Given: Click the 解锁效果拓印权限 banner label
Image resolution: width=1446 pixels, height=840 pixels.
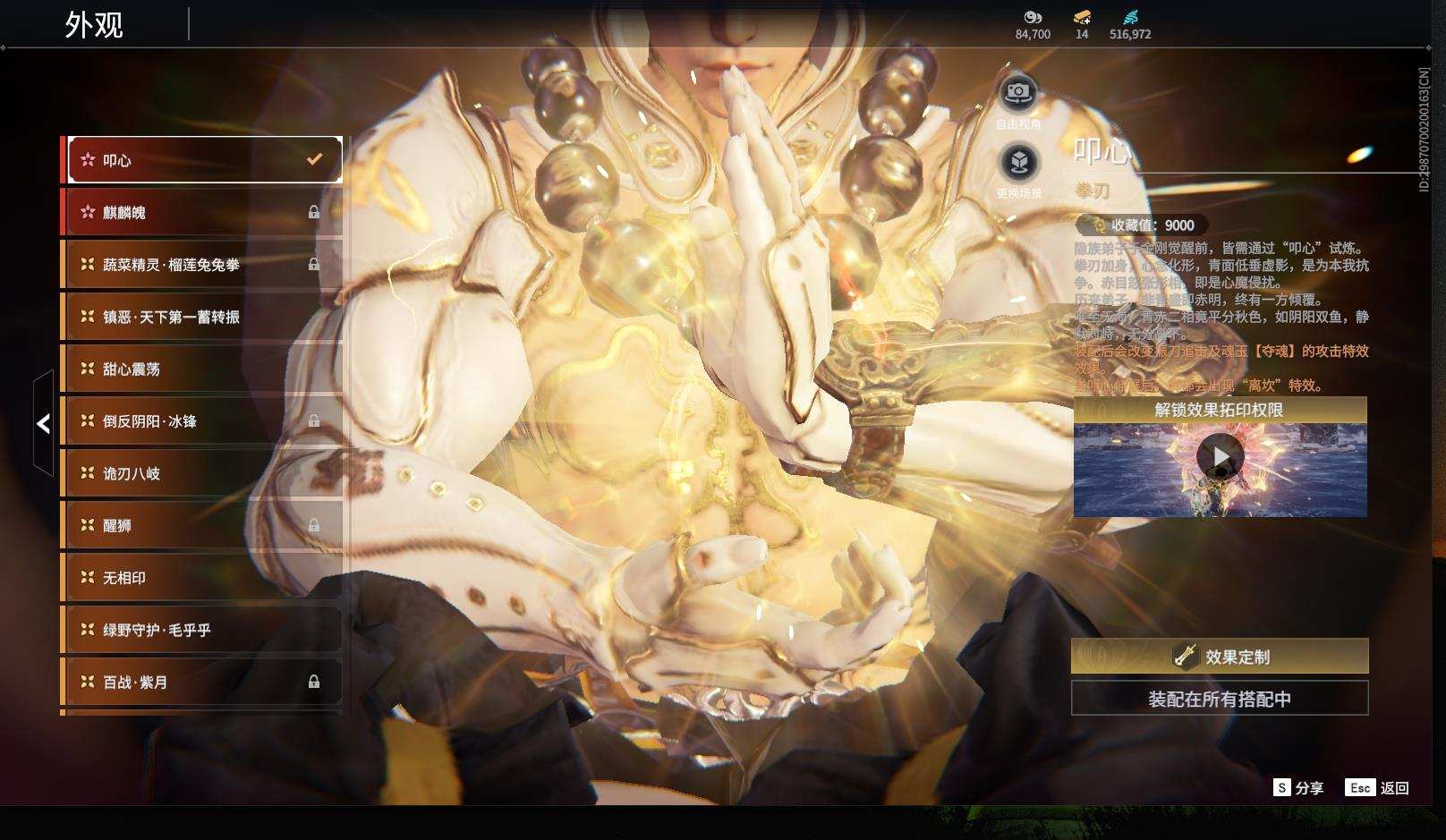Looking at the screenshot, I should click(x=1219, y=410).
